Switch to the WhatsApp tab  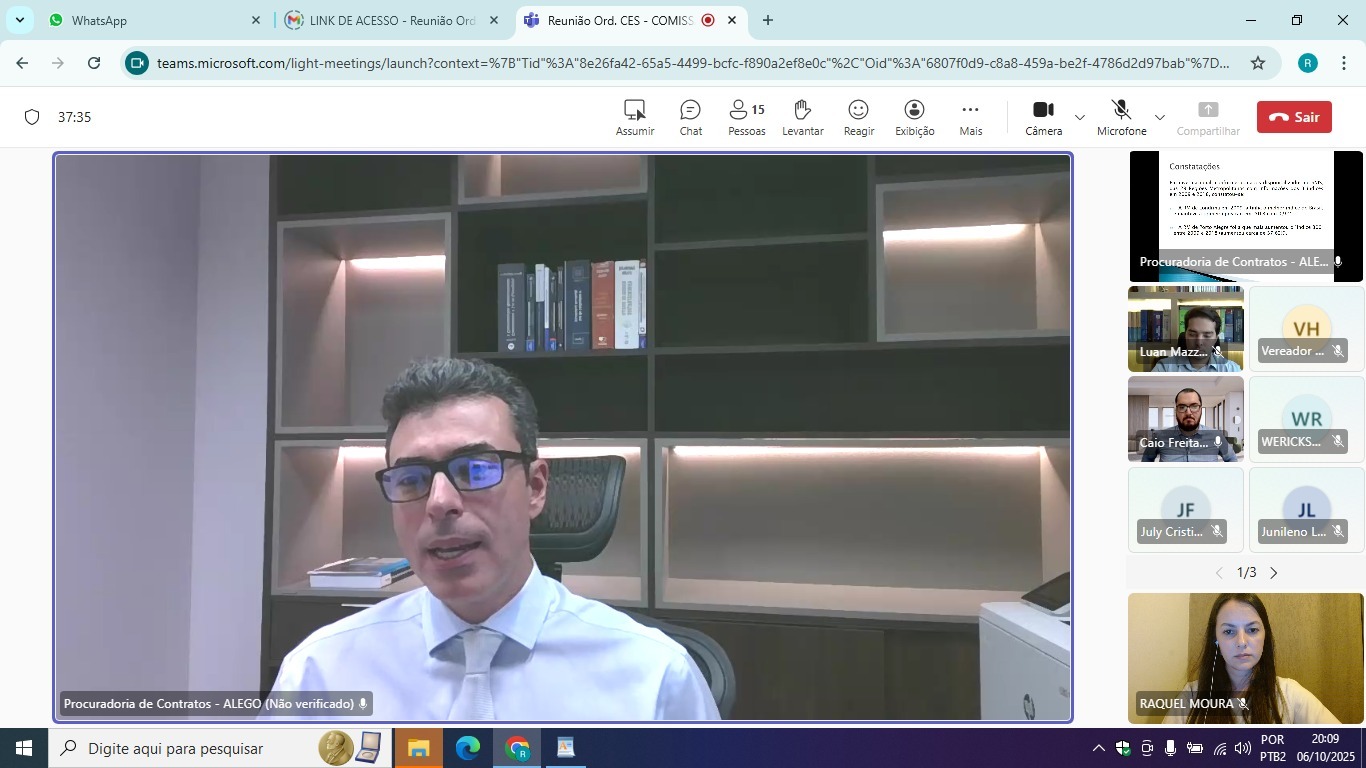[150, 20]
